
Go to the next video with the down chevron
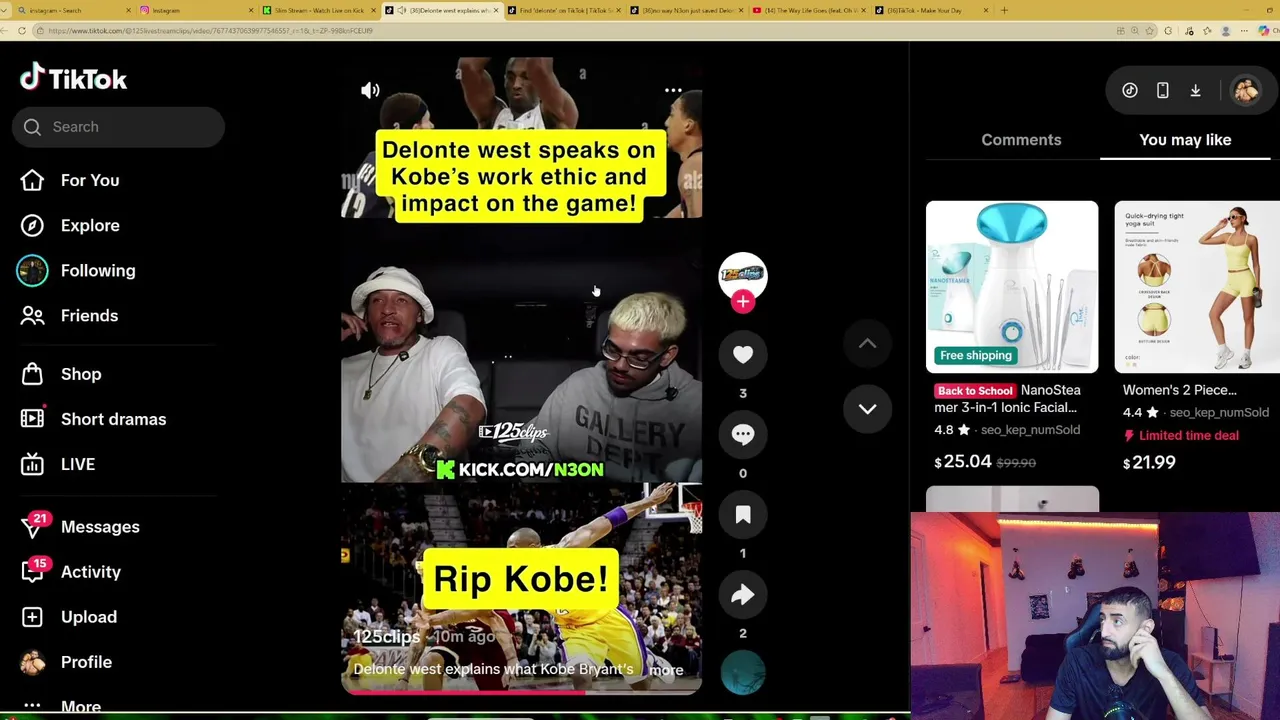(x=867, y=409)
